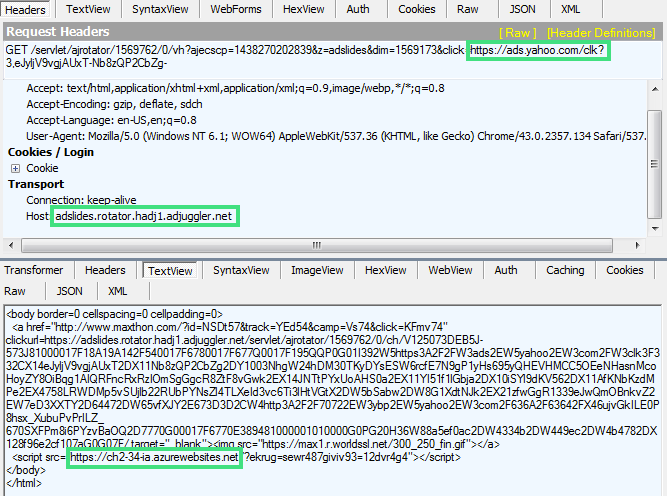The width and height of the screenshot is (667, 496).
Task: Select response TextView tab
Action: point(170,271)
